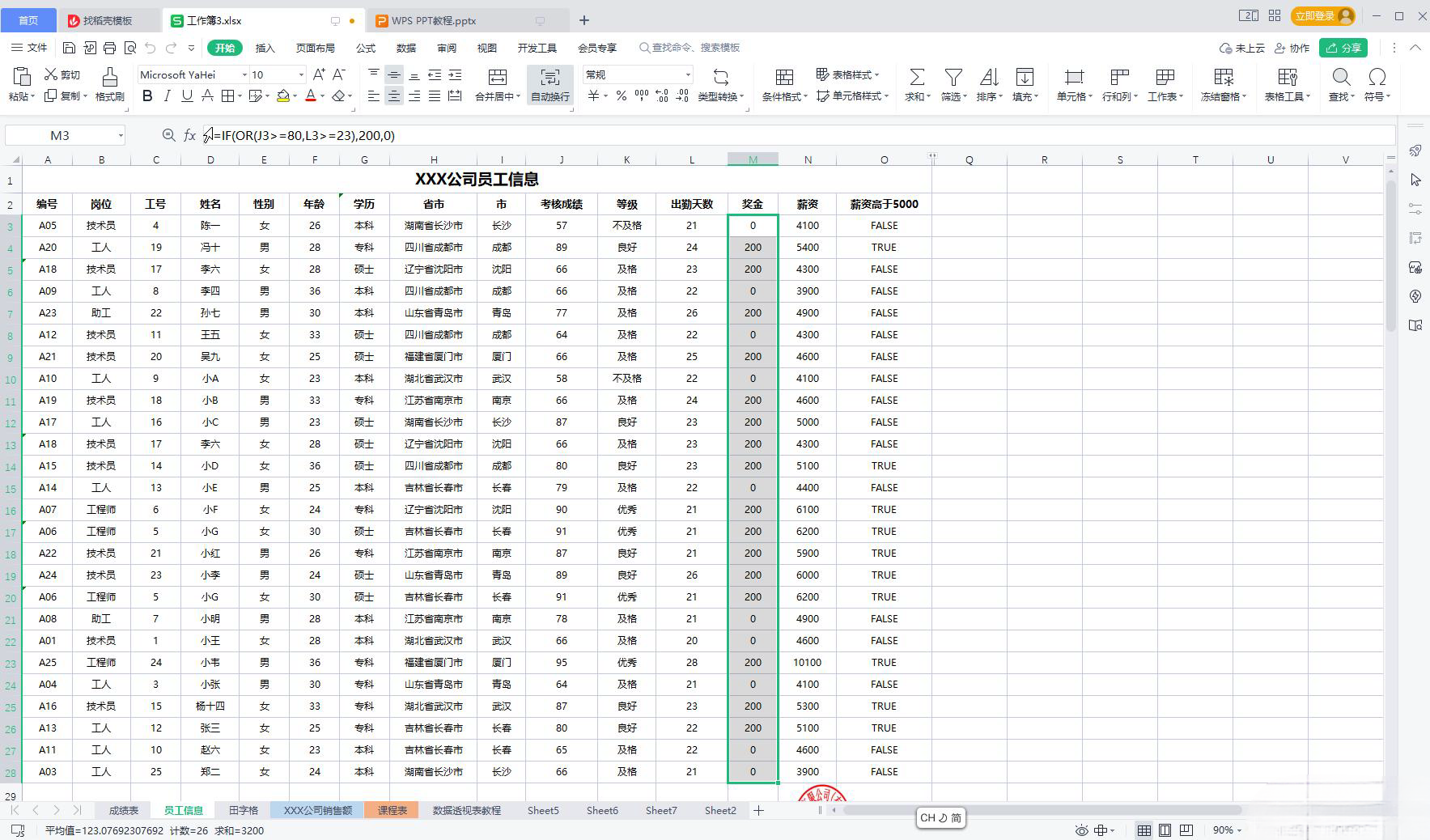
Task: Click 未上云 cloud status button
Action: (x=1241, y=48)
